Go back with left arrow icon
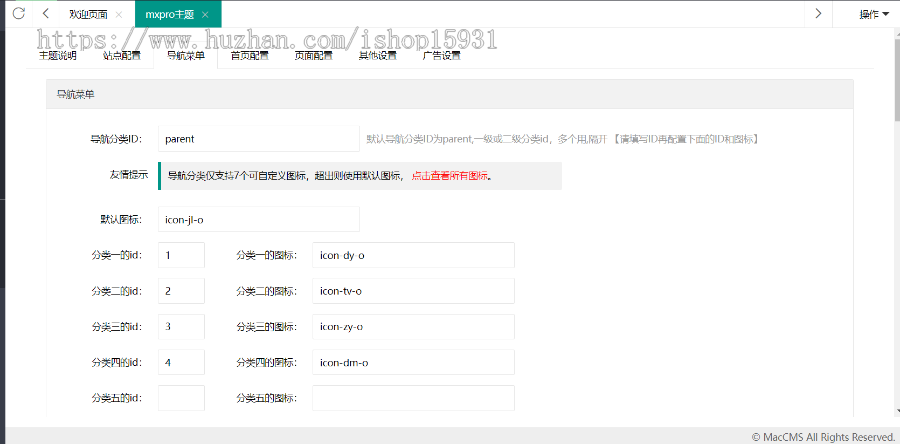Image resolution: width=900 pixels, height=444 pixels. (46, 14)
